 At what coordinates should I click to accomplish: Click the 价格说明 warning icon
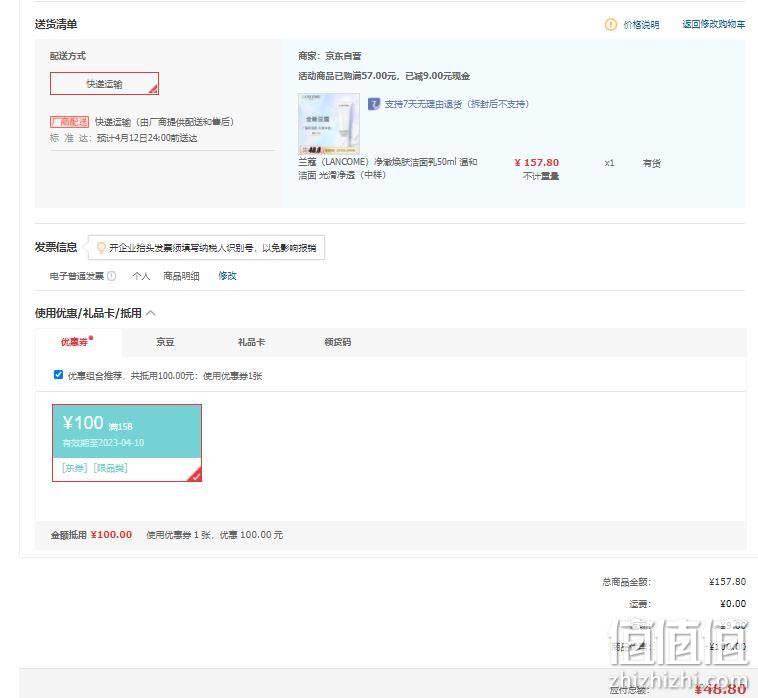[x=611, y=24]
